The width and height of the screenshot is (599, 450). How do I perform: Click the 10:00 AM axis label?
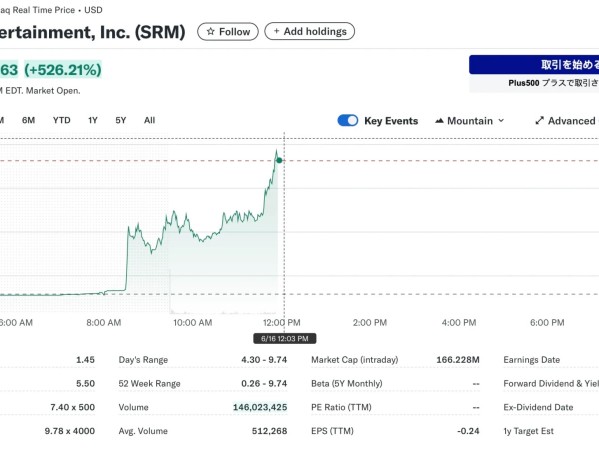click(x=193, y=323)
